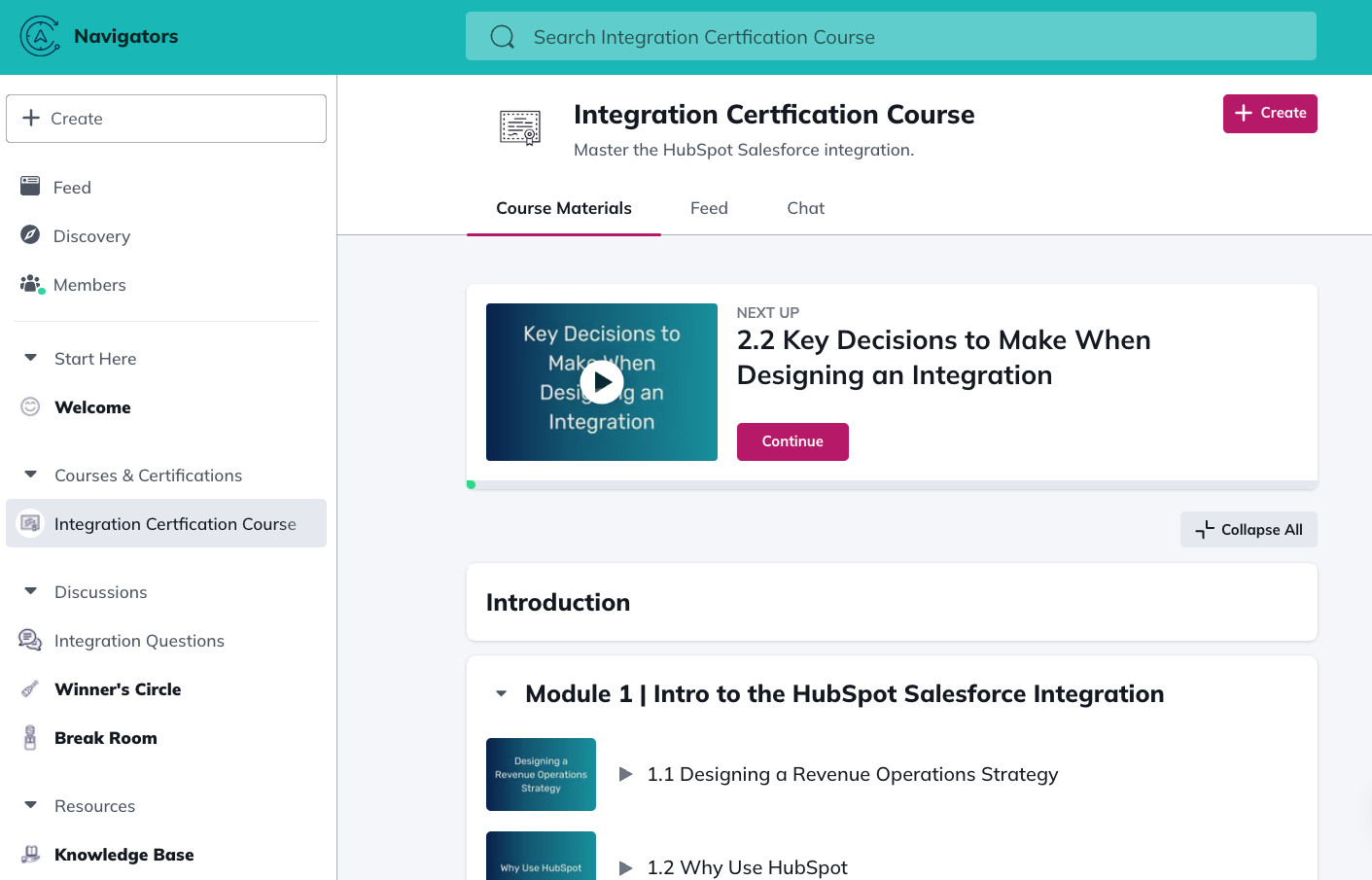
Task: Click the Navigators community name
Action: [126, 36]
